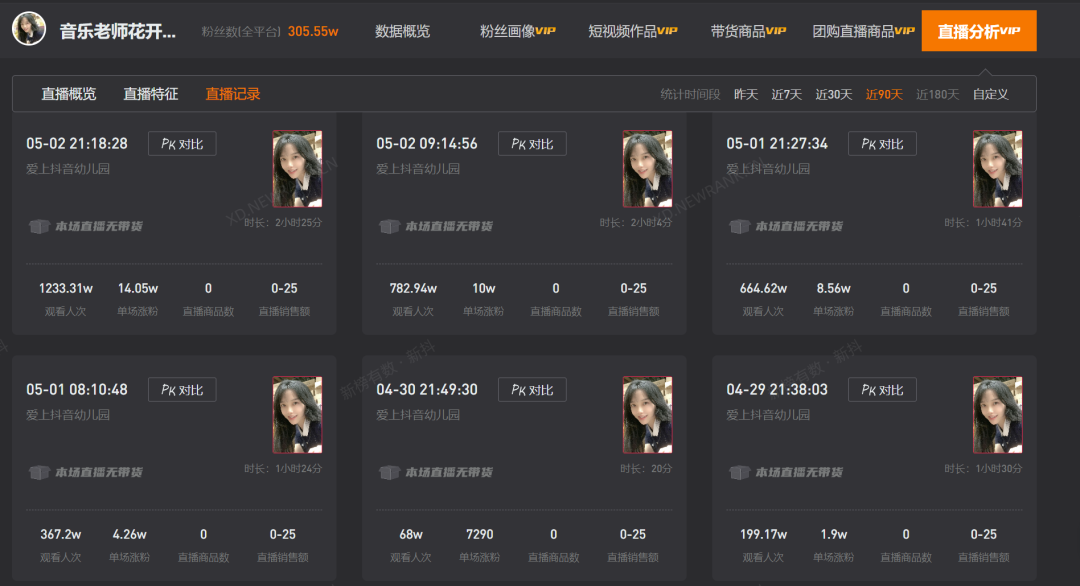Open the 粉丝画像 VIP section

coord(517,31)
